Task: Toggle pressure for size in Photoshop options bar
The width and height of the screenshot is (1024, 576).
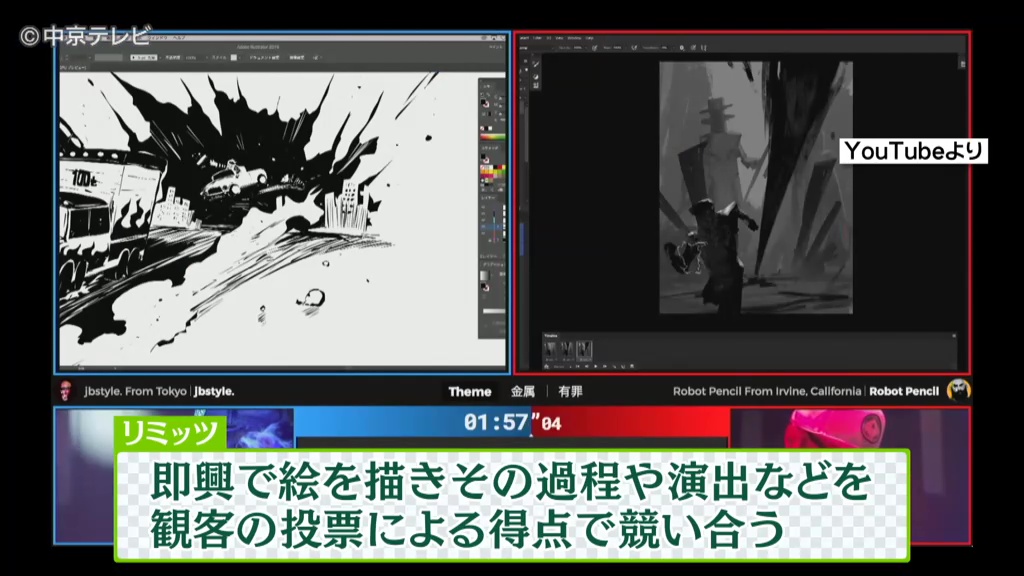Action: [x=694, y=48]
